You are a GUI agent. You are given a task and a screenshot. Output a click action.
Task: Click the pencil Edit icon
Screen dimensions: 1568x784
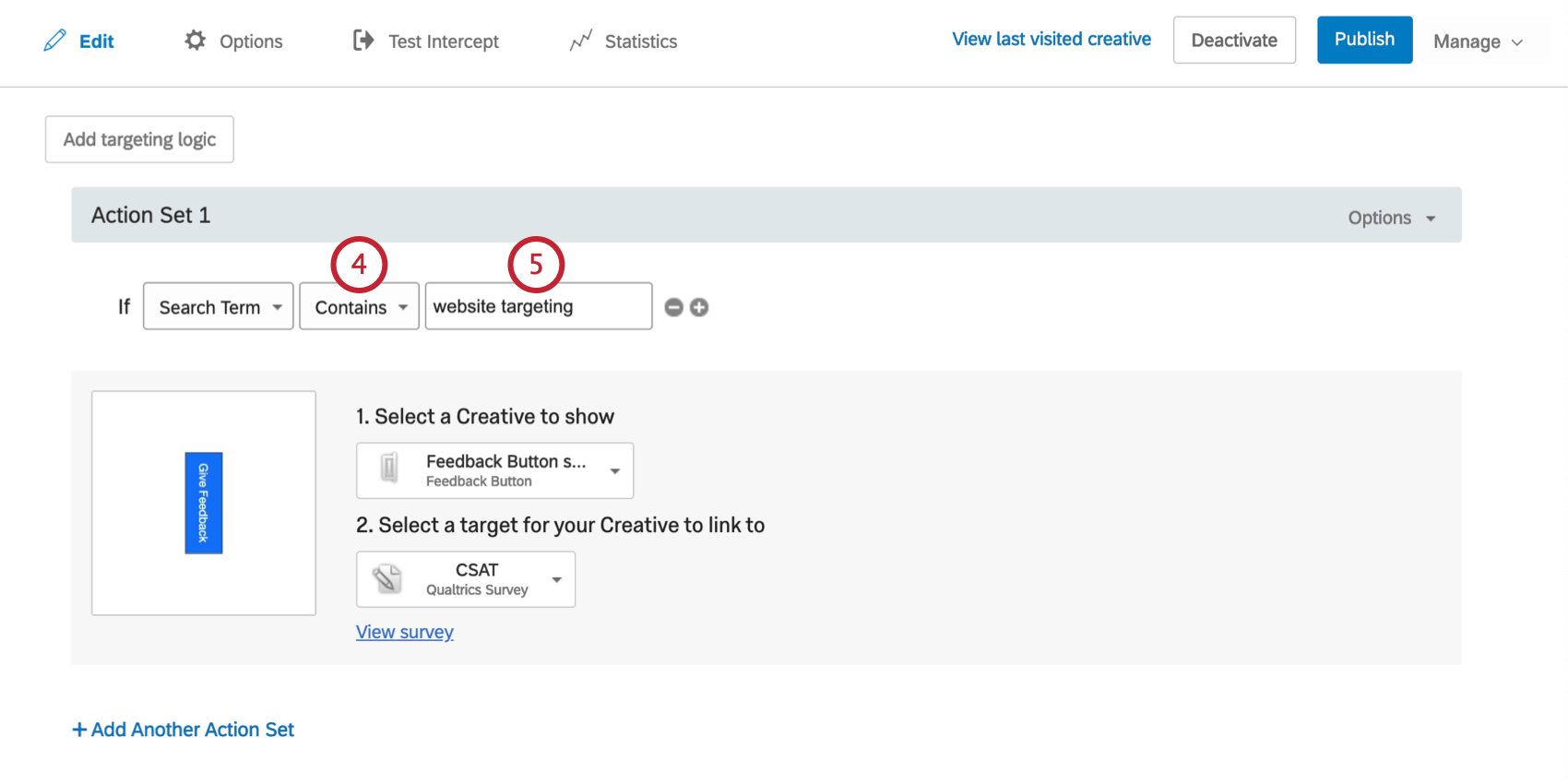pyautogui.click(x=55, y=41)
